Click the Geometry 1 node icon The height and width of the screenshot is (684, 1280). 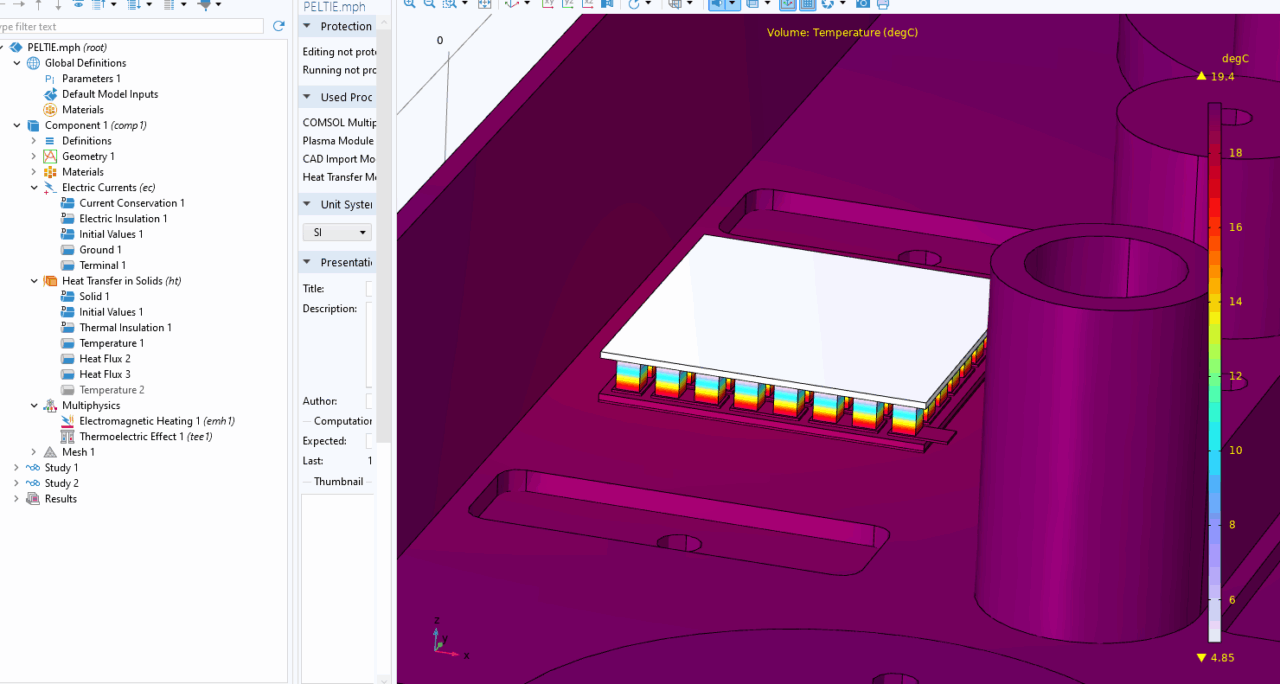coord(51,156)
